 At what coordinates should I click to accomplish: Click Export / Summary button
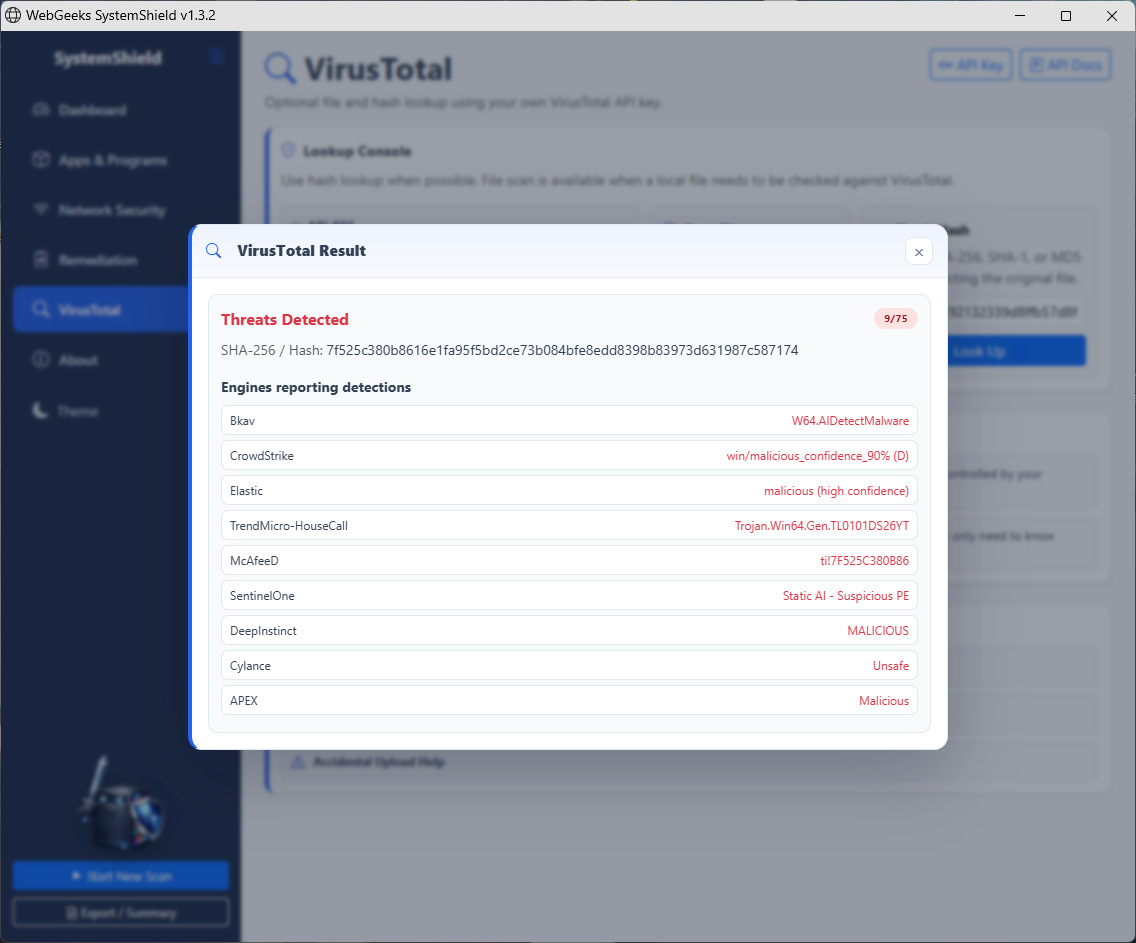coord(121,913)
